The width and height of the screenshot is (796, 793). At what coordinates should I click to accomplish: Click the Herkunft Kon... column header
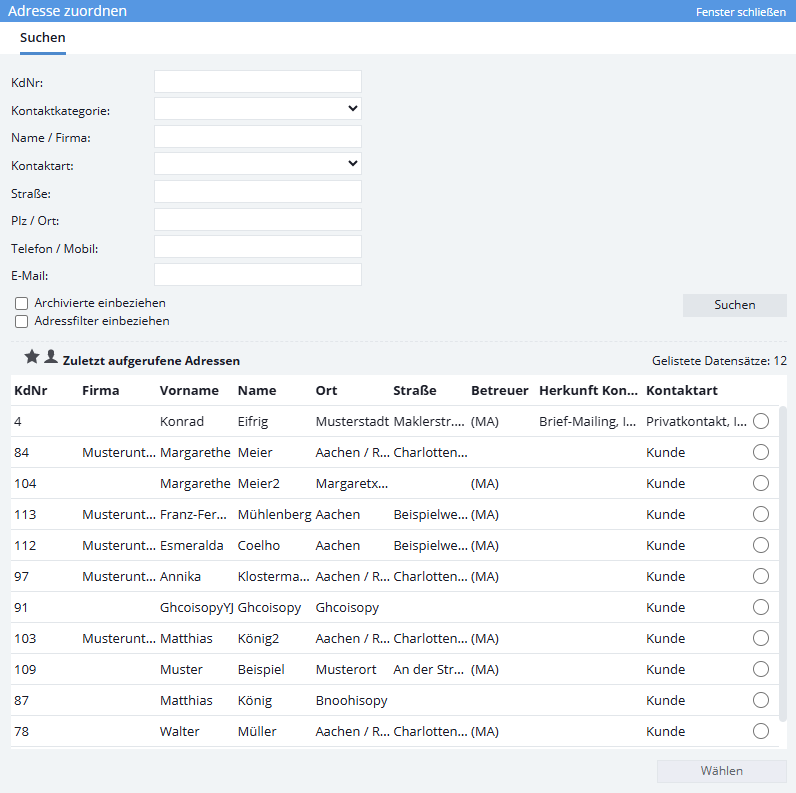tap(588, 390)
